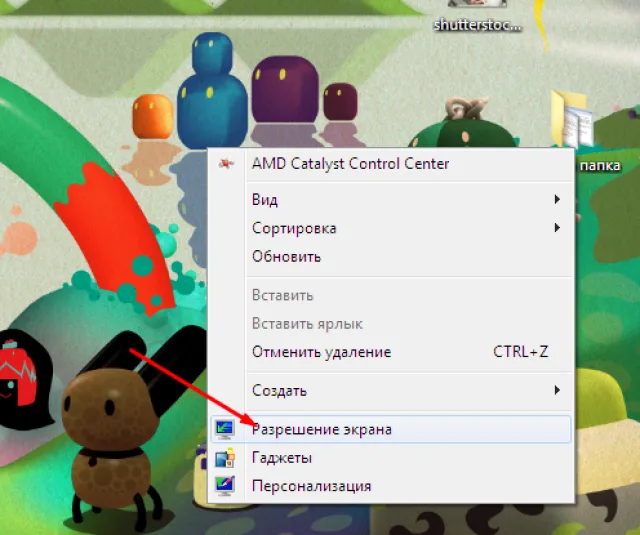The height and width of the screenshot is (535, 640).
Task: Select the Вставить menu entry
Action: coord(391,295)
